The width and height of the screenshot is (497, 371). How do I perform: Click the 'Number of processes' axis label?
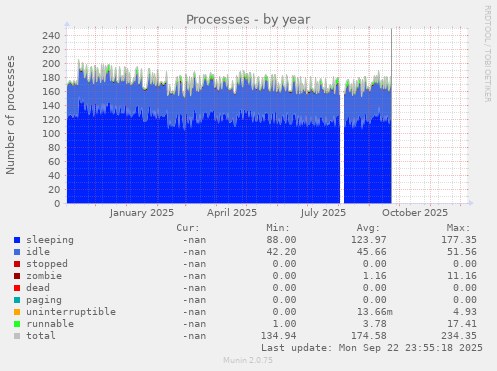coord(10,115)
